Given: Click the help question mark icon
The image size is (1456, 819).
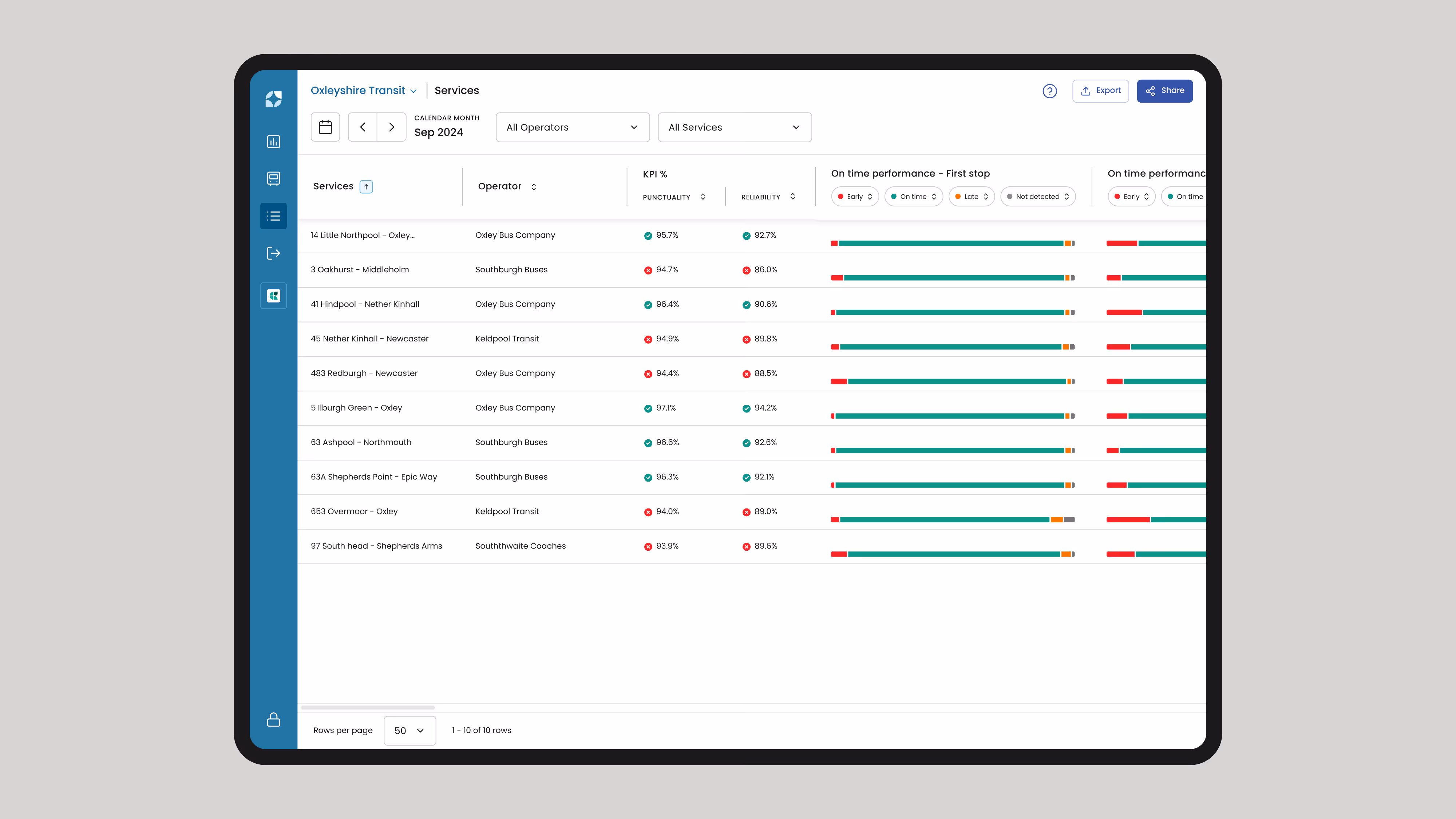Looking at the screenshot, I should click(1050, 90).
